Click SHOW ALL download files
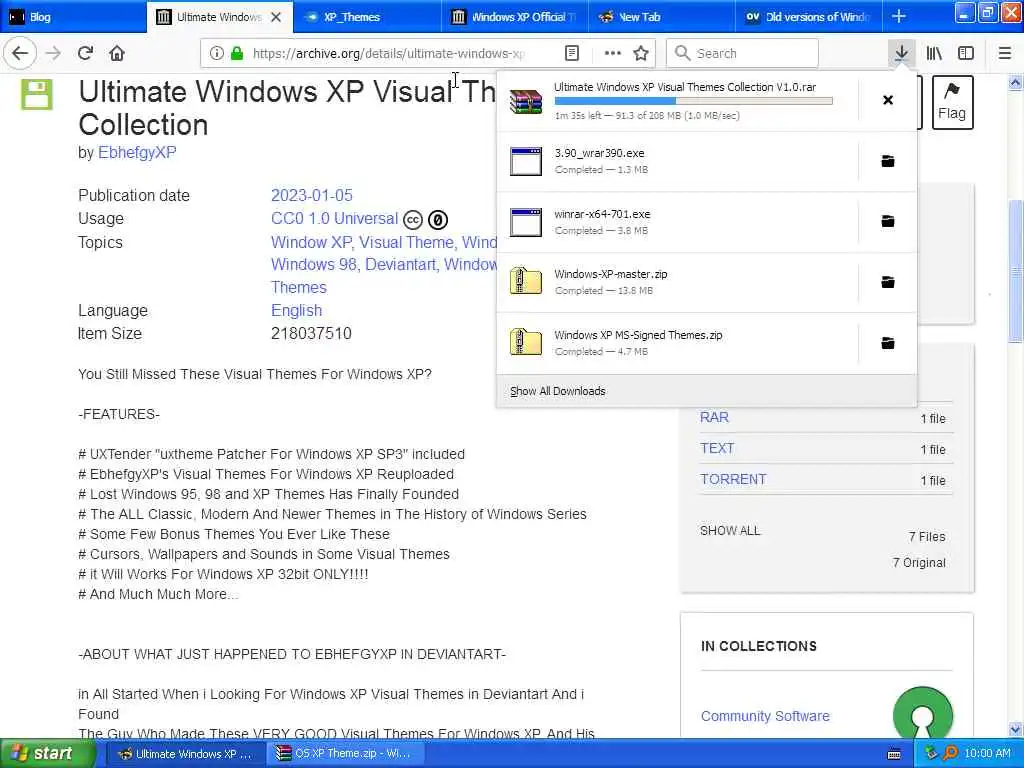The image size is (1024, 768). 730,530
